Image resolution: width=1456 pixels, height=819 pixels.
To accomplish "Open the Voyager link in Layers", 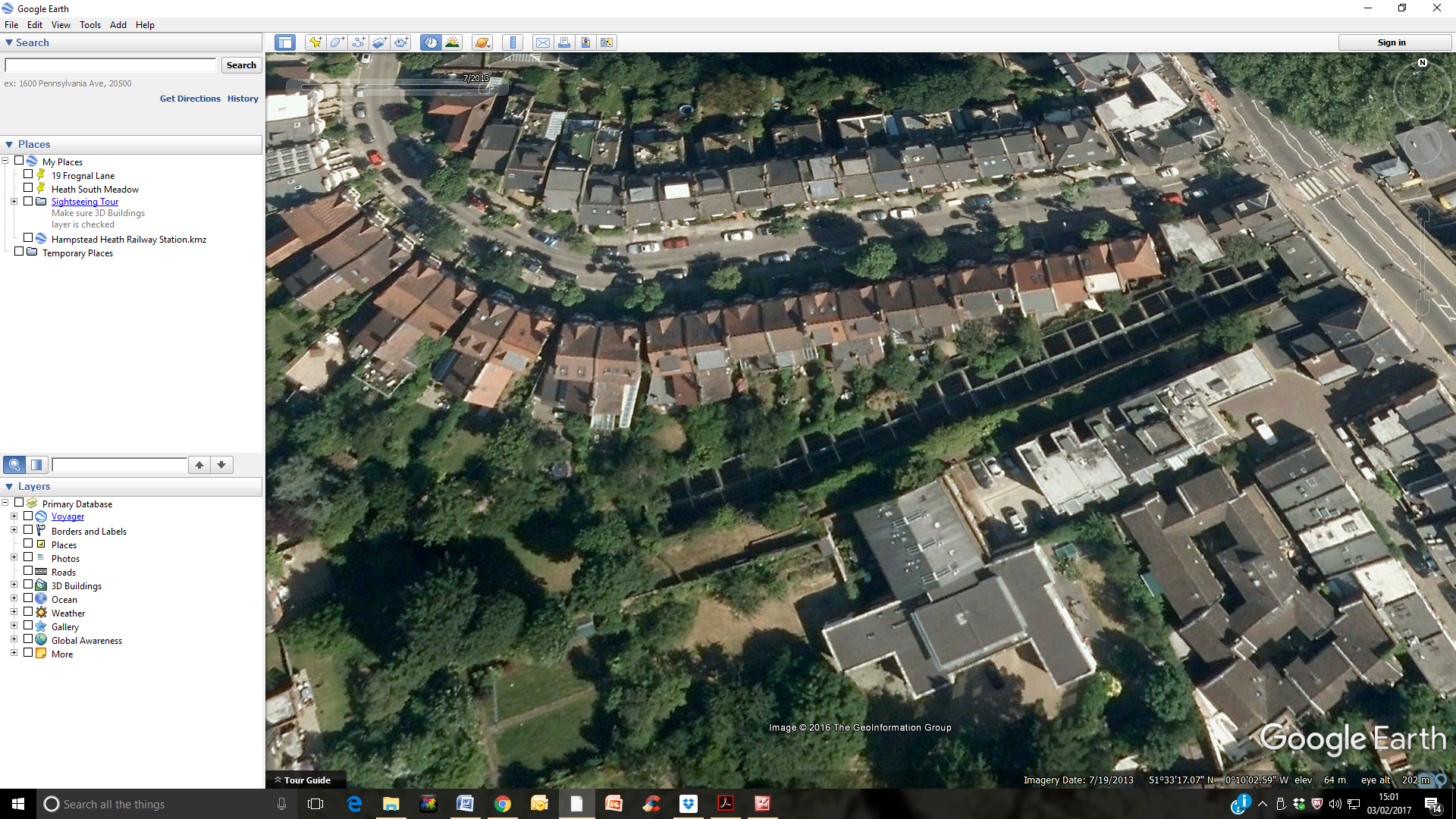I will [x=67, y=516].
